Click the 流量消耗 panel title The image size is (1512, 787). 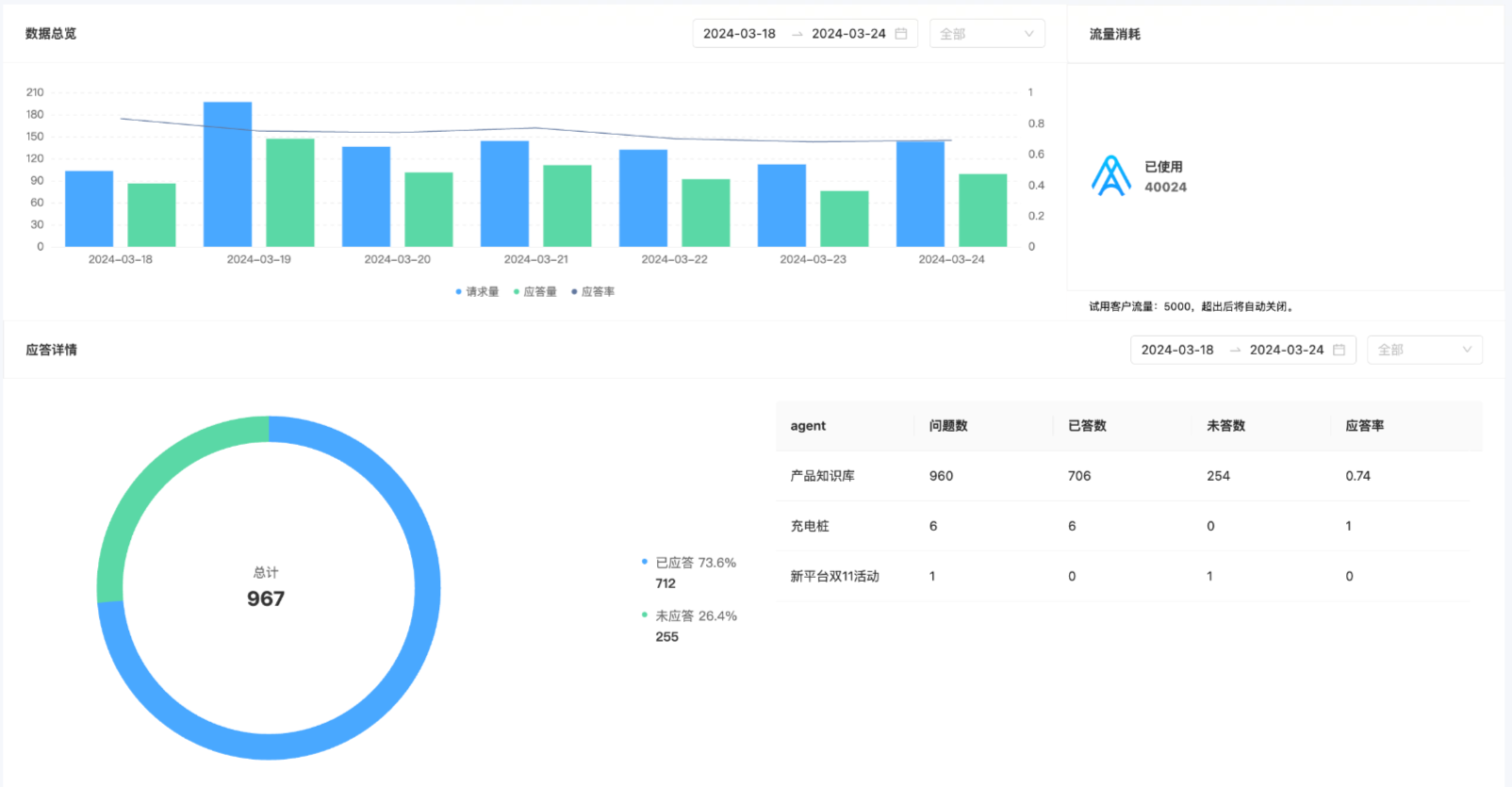1115,34
